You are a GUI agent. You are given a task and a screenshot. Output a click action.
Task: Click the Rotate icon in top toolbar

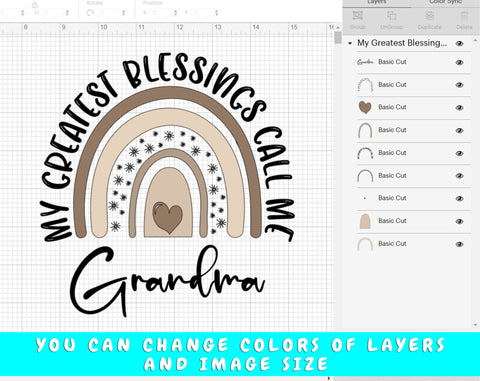point(90,13)
